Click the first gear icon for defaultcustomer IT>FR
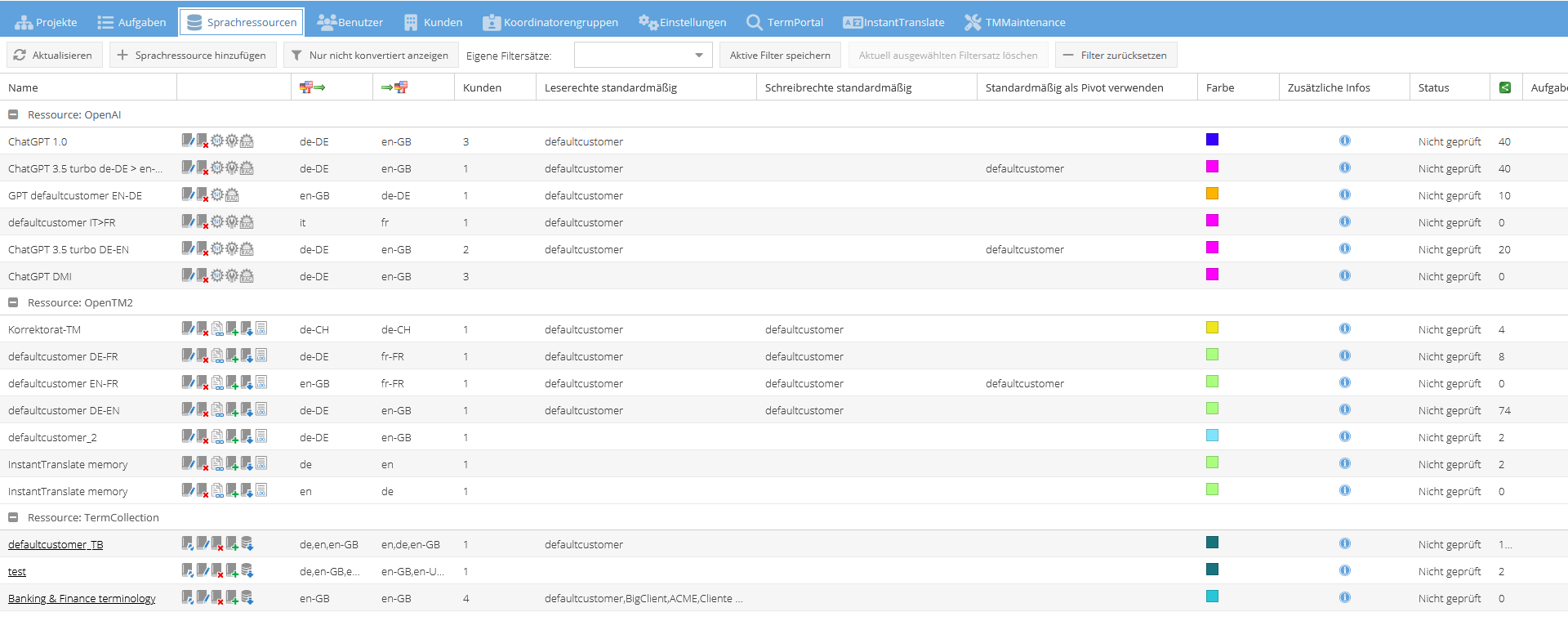Image resolution: width=1568 pixels, height=630 pixels. pyautogui.click(x=217, y=222)
